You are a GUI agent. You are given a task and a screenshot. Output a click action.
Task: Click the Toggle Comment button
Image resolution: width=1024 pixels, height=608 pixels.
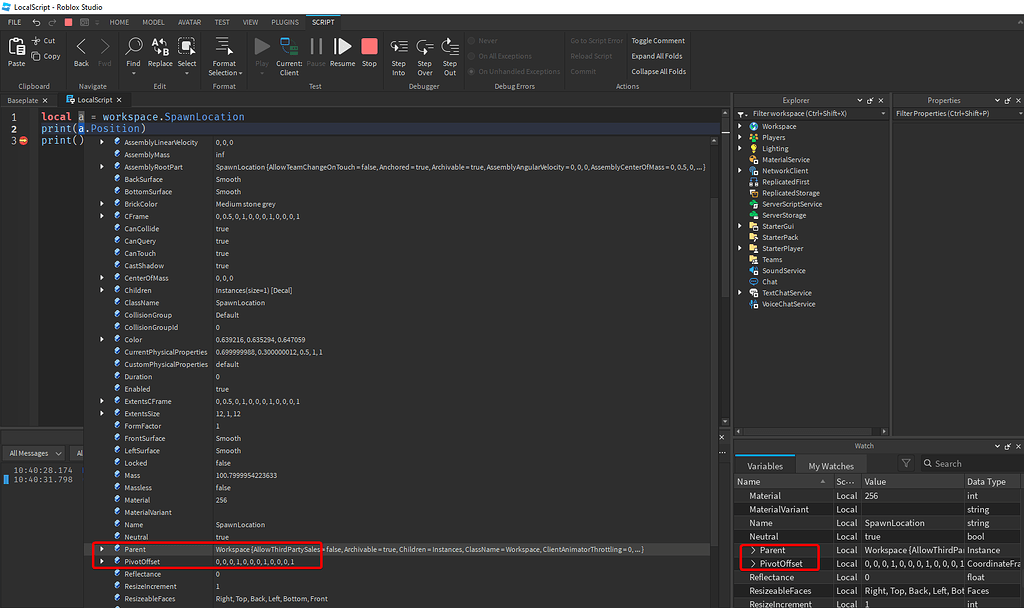tap(657, 41)
